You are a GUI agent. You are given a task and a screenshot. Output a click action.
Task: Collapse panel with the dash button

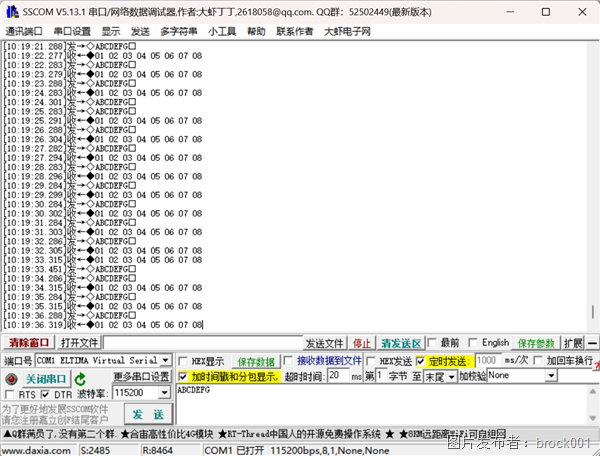coord(592,343)
